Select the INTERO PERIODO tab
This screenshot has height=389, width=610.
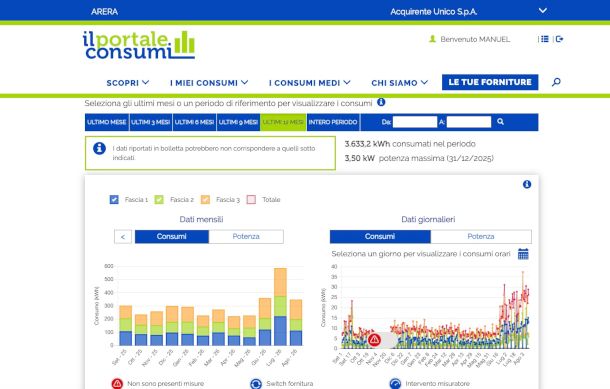pos(333,122)
